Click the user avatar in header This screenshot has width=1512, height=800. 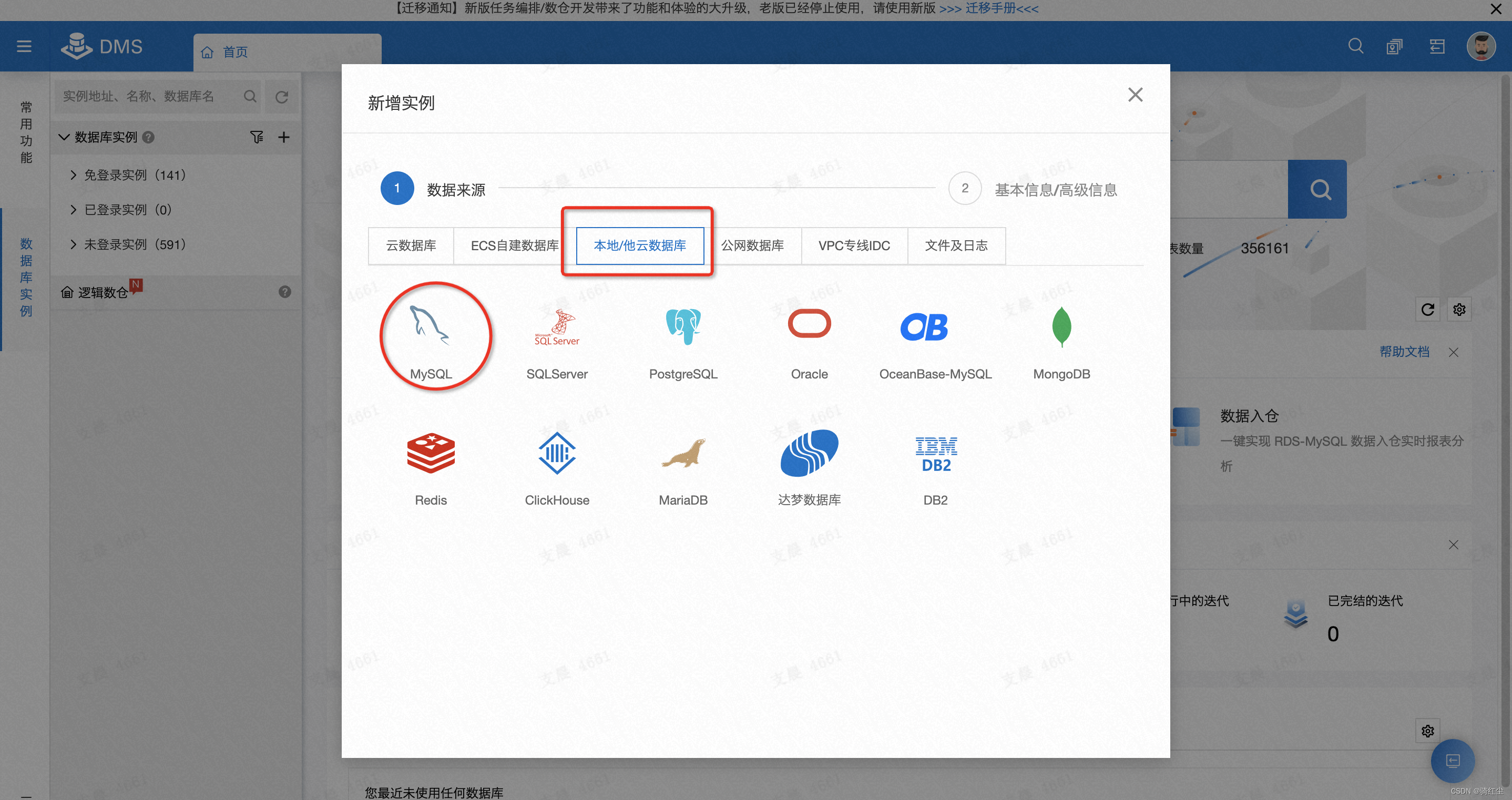click(x=1480, y=46)
